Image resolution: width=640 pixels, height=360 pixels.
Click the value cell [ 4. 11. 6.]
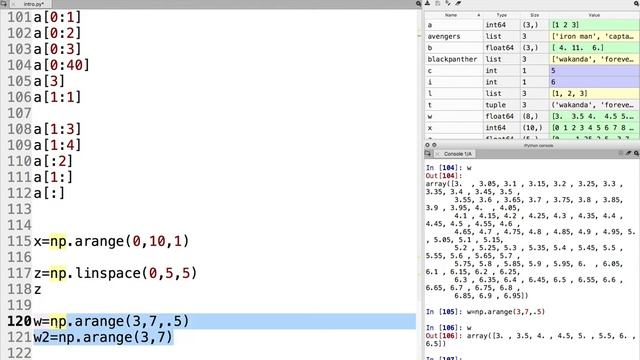594,48
